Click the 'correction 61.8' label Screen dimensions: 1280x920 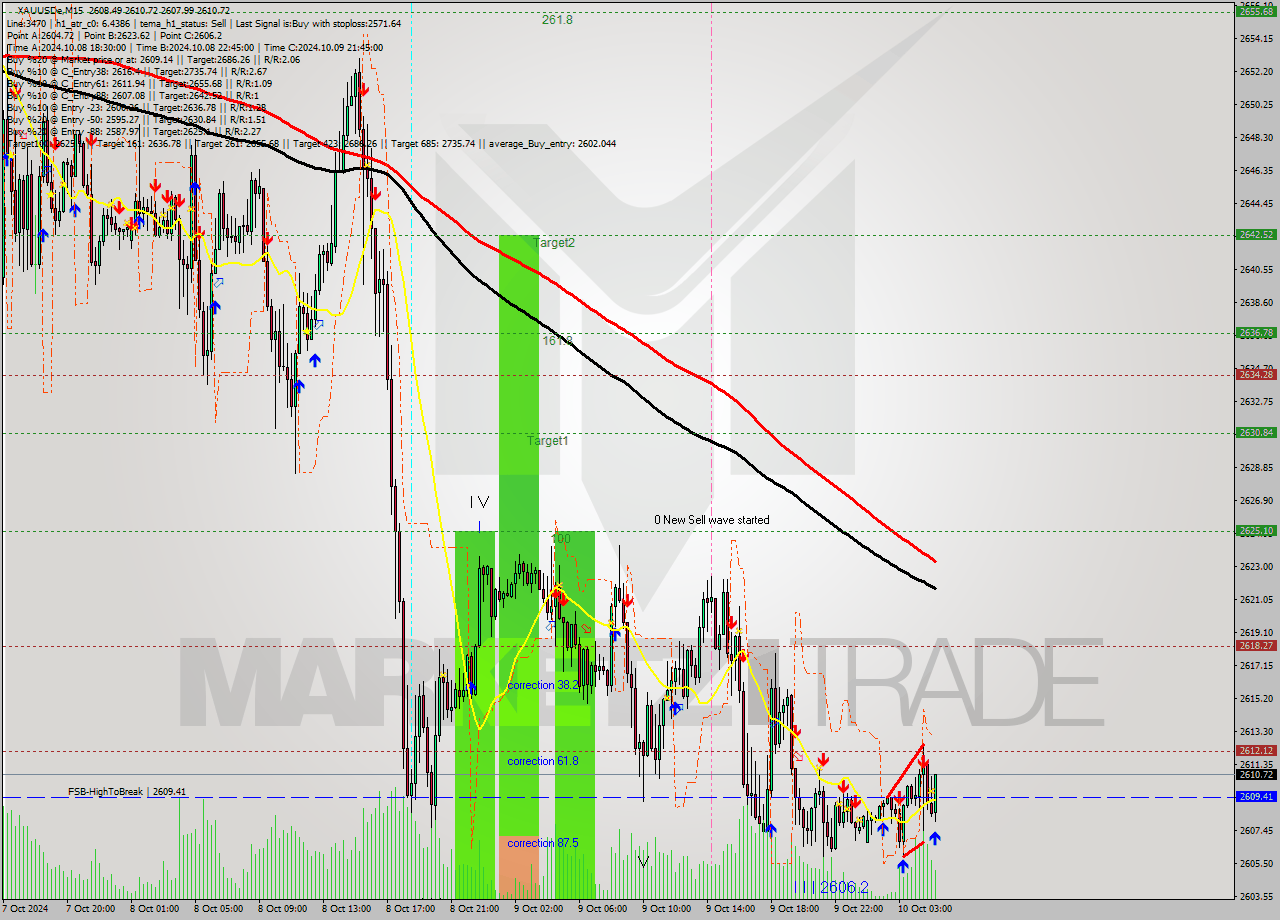coord(543,761)
